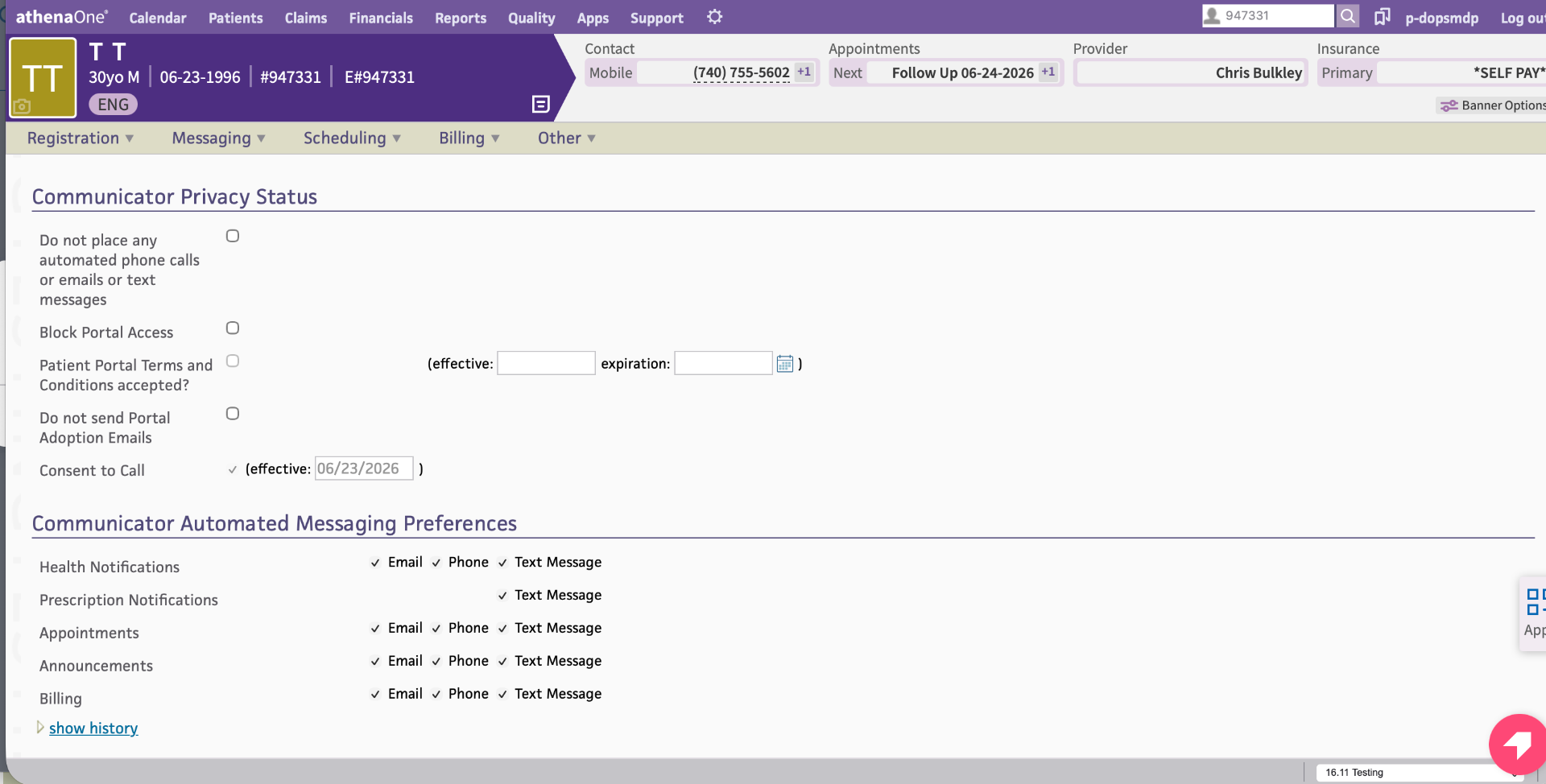Open the Quality menu
Screen dimensions: 1546x784
coord(531,18)
